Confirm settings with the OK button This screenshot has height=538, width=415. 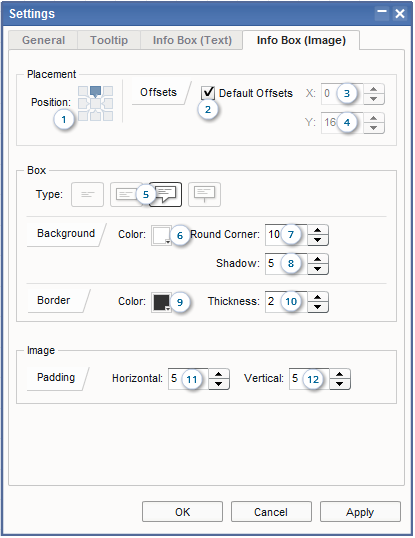pyautogui.click(x=182, y=512)
